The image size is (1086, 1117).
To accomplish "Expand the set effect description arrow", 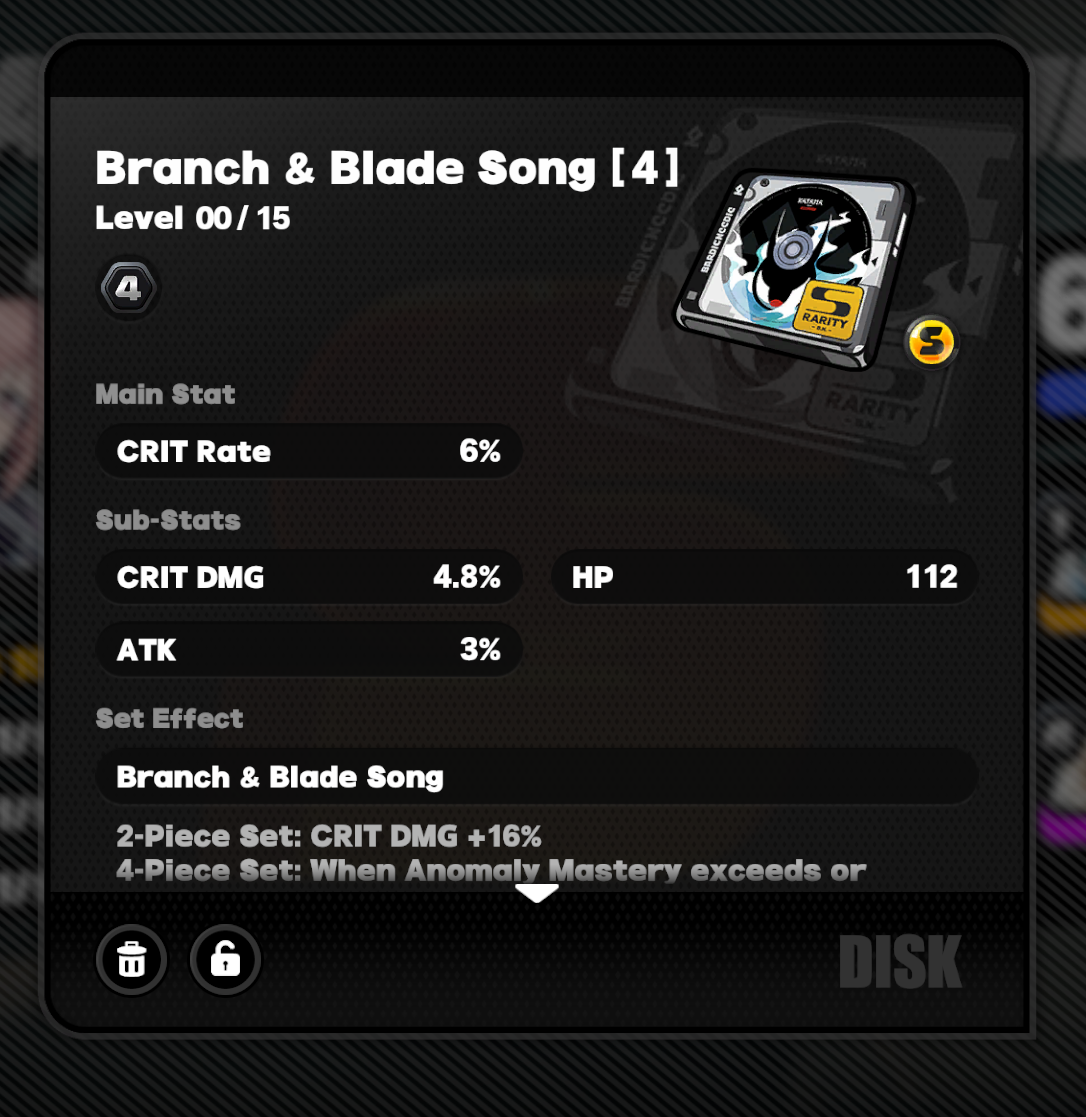I will click(537, 893).
